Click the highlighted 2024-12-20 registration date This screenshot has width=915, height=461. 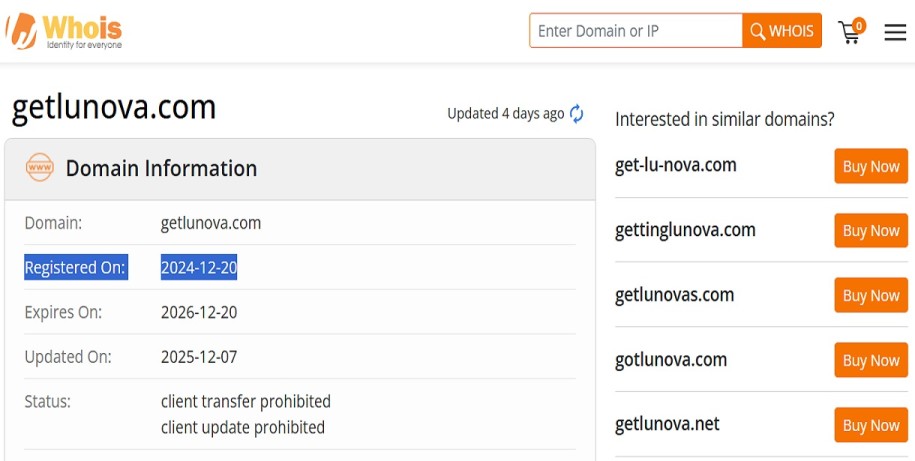tap(199, 267)
